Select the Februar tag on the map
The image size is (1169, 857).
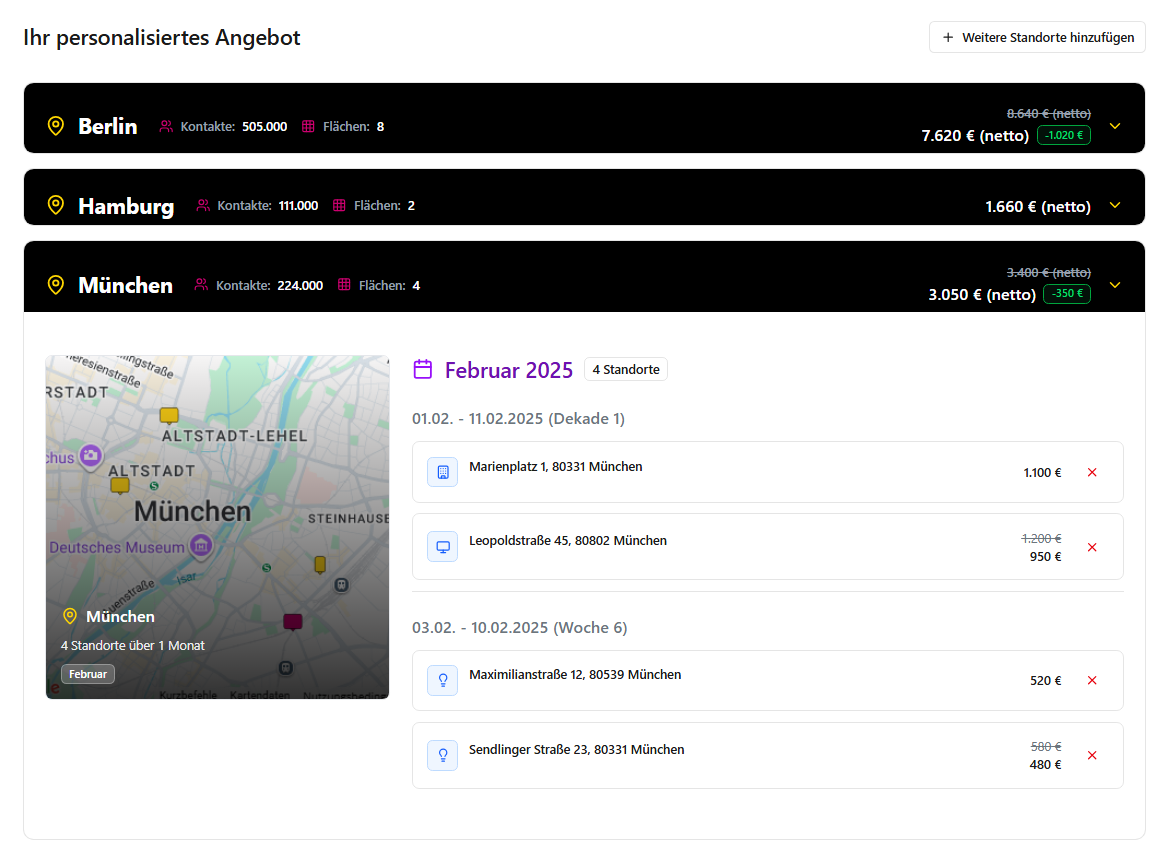88,674
